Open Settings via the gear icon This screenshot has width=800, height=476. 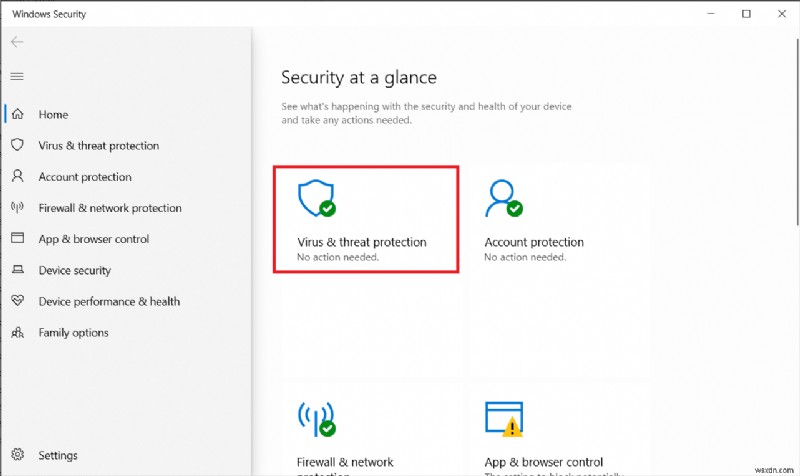pyautogui.click(x=17, y=455)
